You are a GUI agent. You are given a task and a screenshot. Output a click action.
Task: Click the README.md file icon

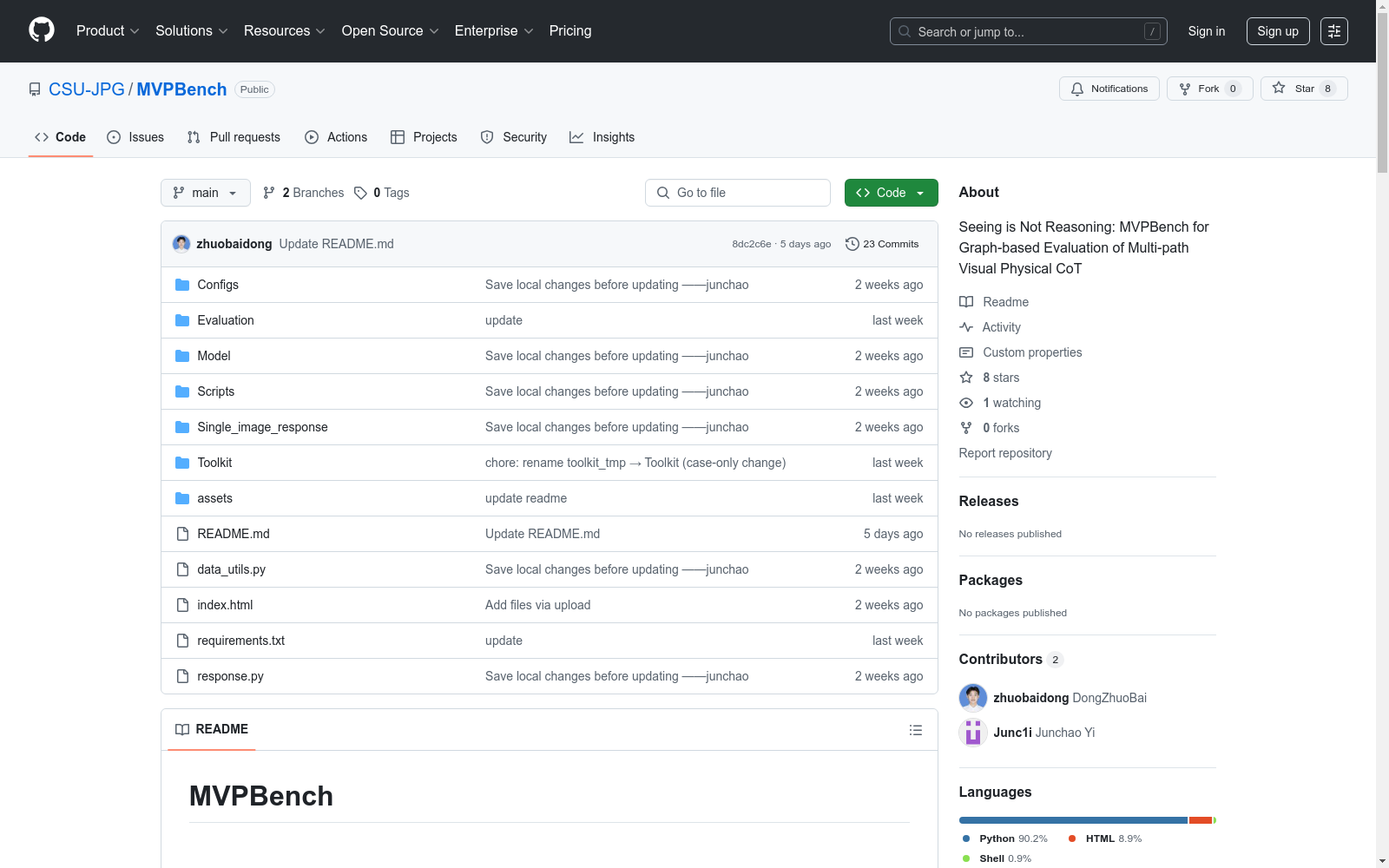182,534
